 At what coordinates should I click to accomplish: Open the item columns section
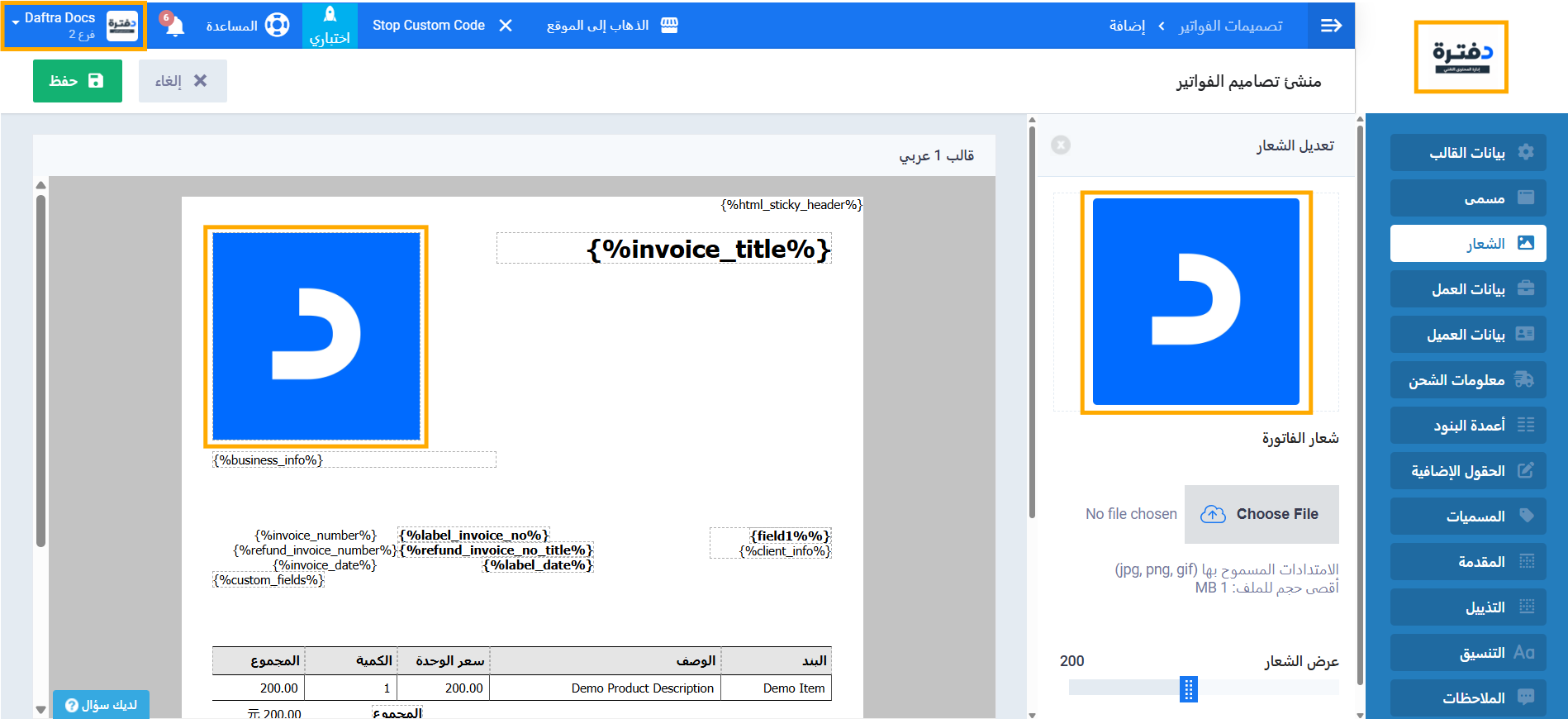pyautogui.click(x=1468, y=426)
